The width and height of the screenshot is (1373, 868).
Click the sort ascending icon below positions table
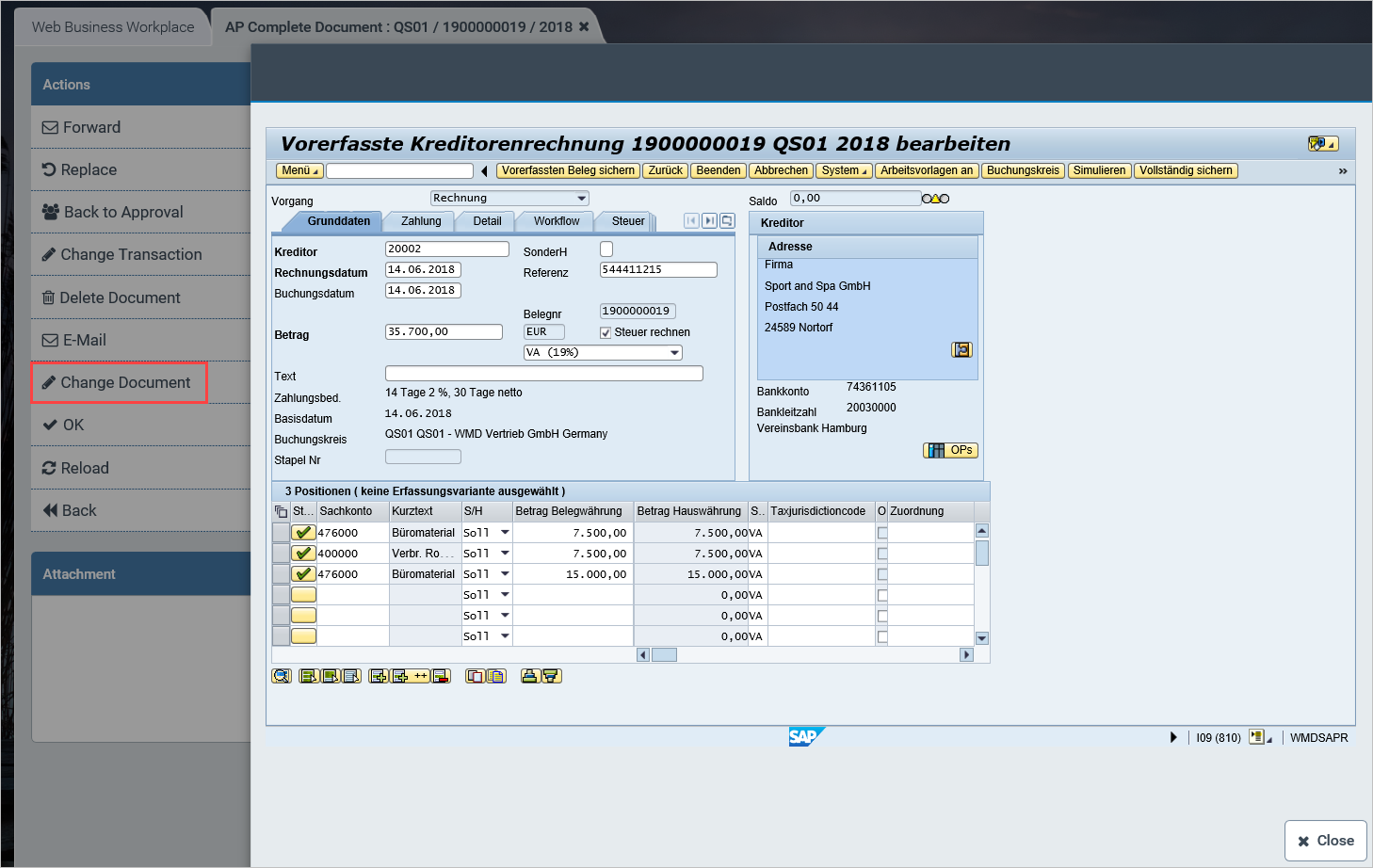coord(530,676)
